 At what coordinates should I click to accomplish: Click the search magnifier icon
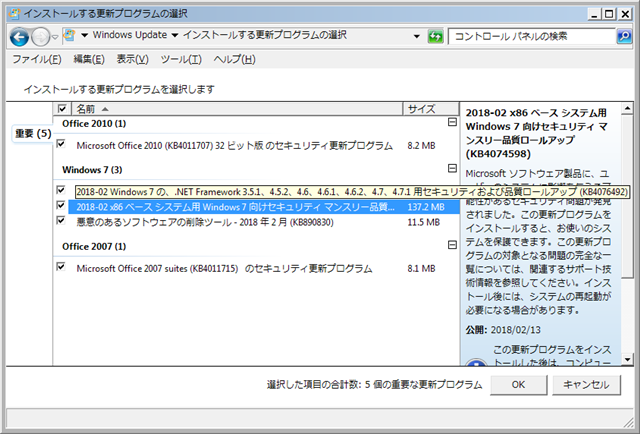tap(624, 36)
